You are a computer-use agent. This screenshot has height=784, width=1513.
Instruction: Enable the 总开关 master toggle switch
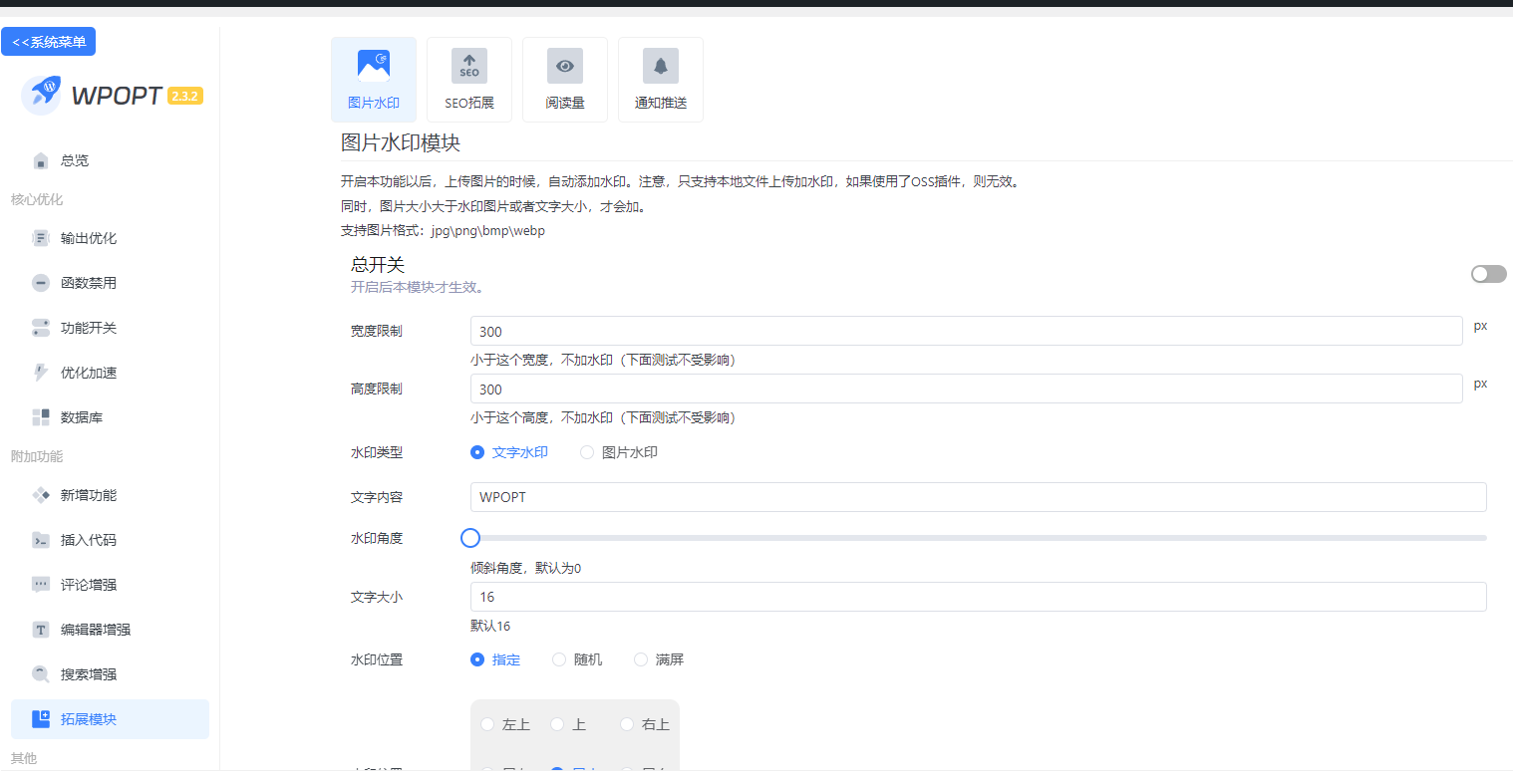click(x=1488, y=274)
